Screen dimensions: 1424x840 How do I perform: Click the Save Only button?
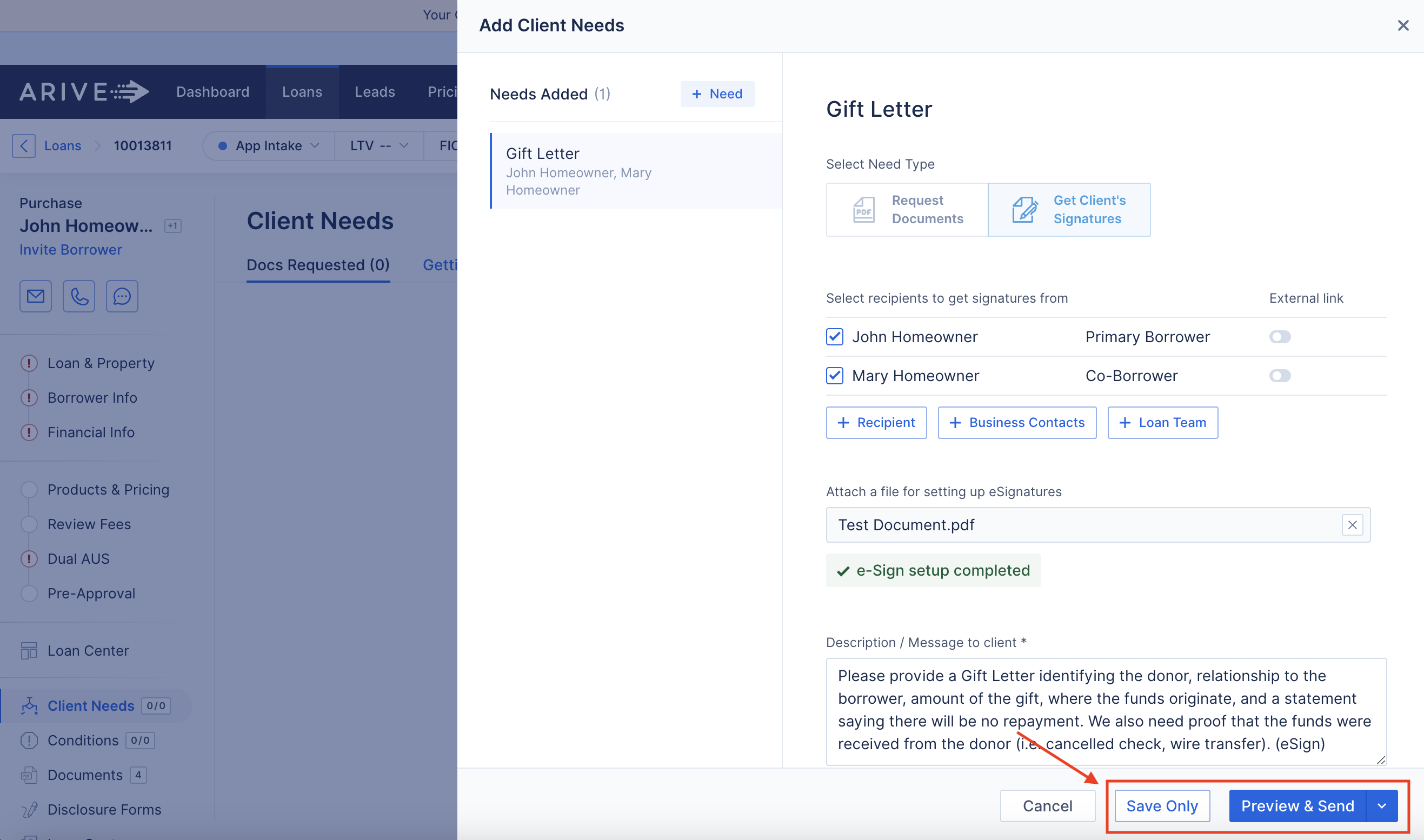click(1162, 805)
